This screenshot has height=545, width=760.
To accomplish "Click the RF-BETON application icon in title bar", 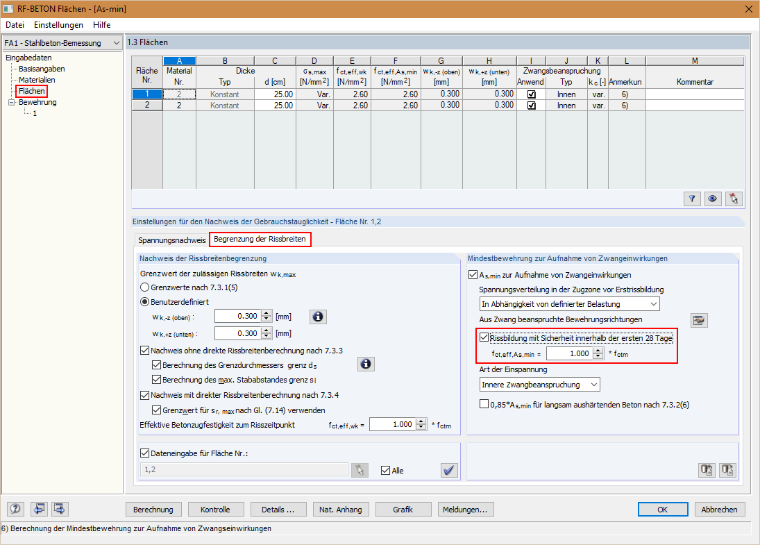I will click(x=8, y=9).
